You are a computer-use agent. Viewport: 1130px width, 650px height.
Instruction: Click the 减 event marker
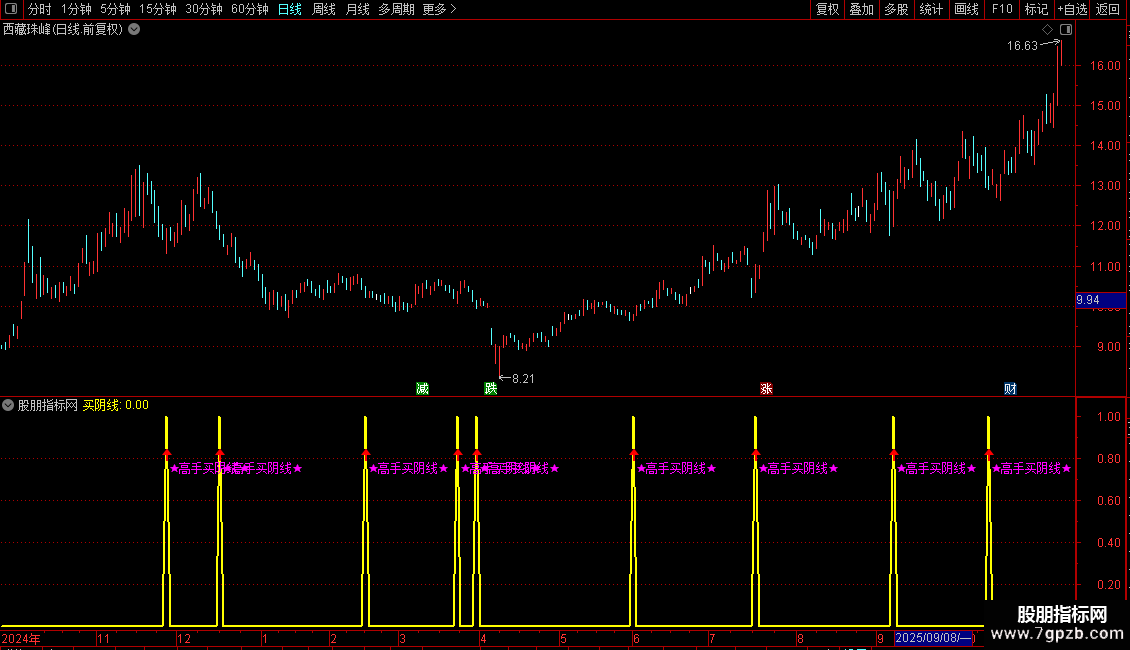pos(422,388)
